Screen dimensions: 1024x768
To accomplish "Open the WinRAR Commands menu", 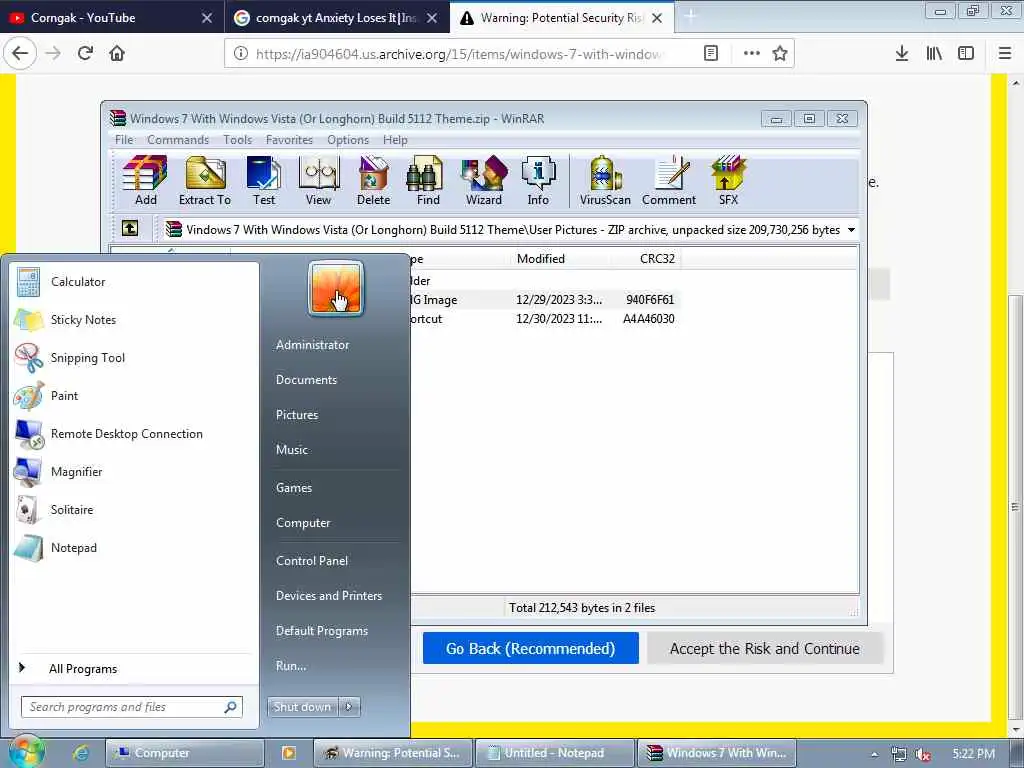I will [178, 140].
